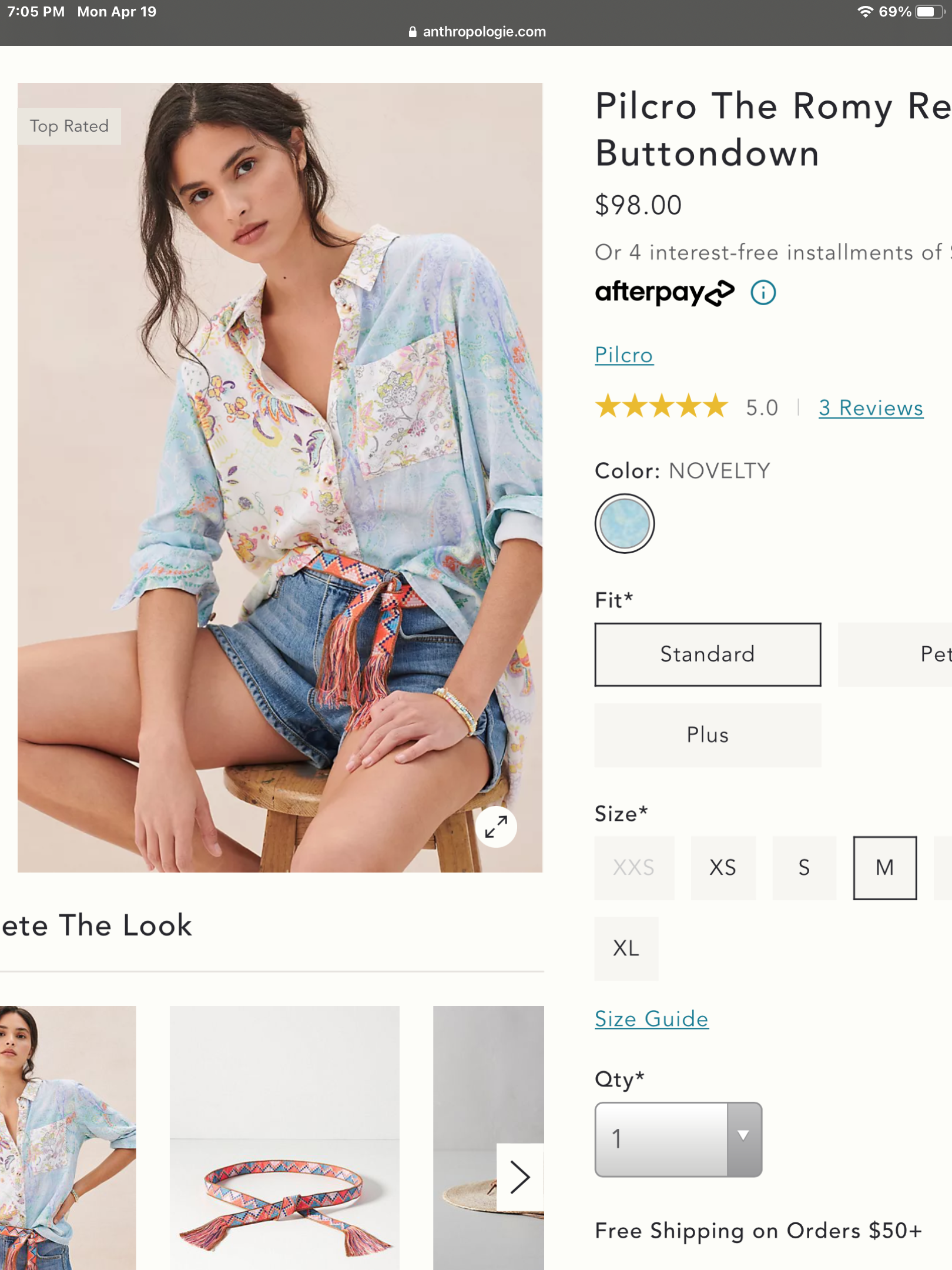Image resolution: width=952 pixels, height=1270 pixels.
Task: Open the Qty dropdown arrow
Action: 743,1139
